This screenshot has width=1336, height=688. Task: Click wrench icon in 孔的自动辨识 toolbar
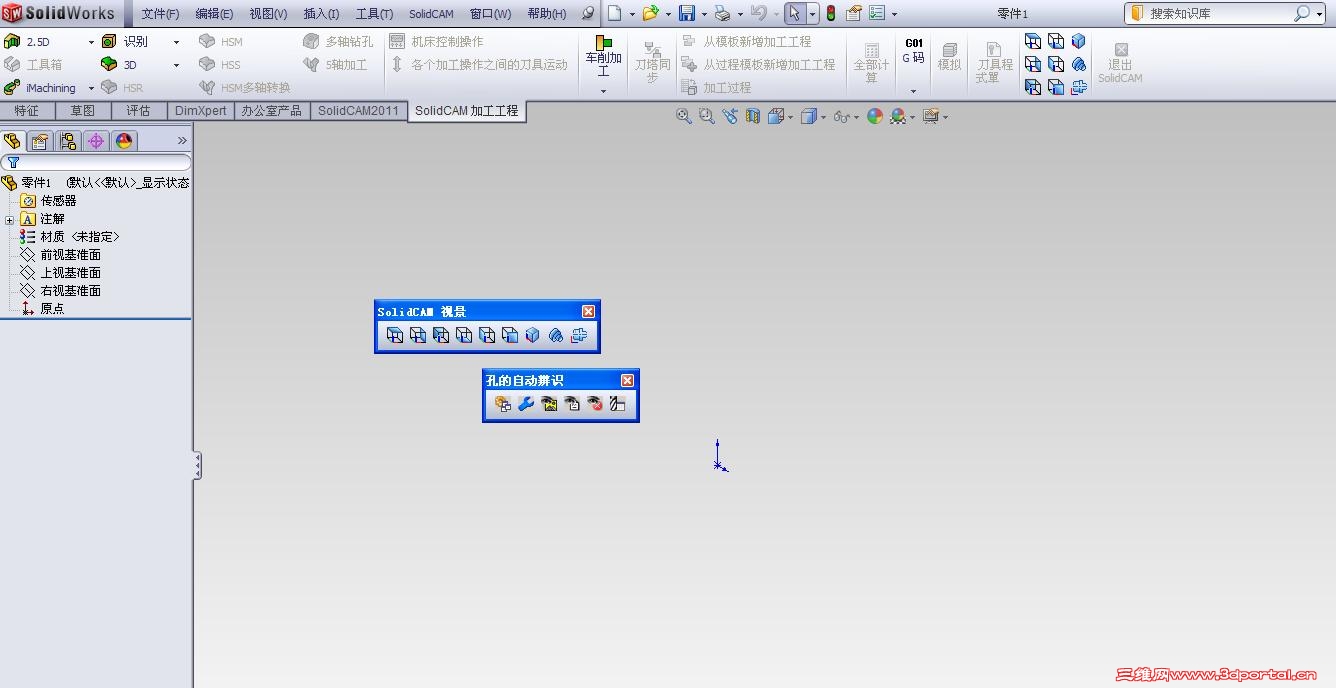526,404
